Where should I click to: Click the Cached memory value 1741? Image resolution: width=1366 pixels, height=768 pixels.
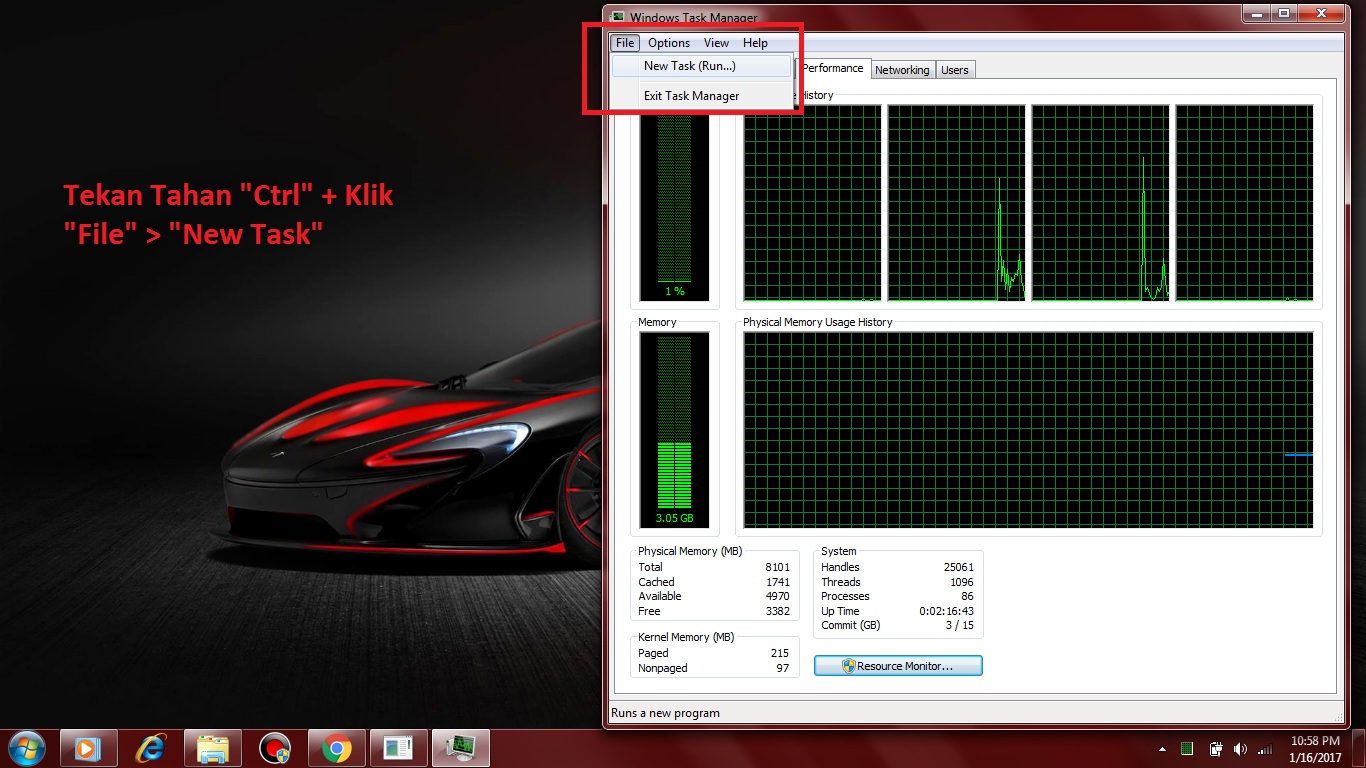click(777, 582)
